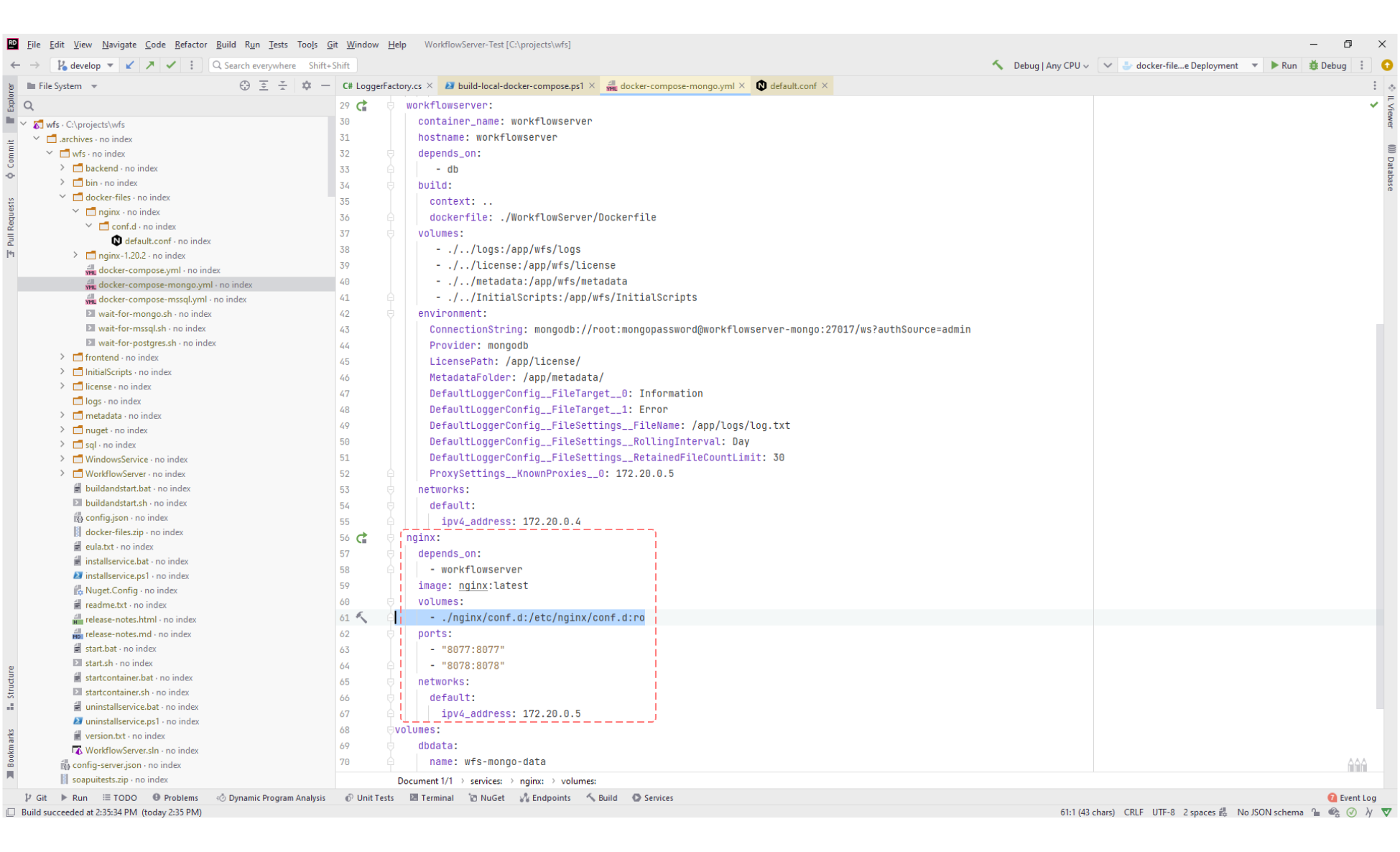Click Collapse All icon in Explorer
Viewport: 1400px width, 852px height.
point(282,85)
